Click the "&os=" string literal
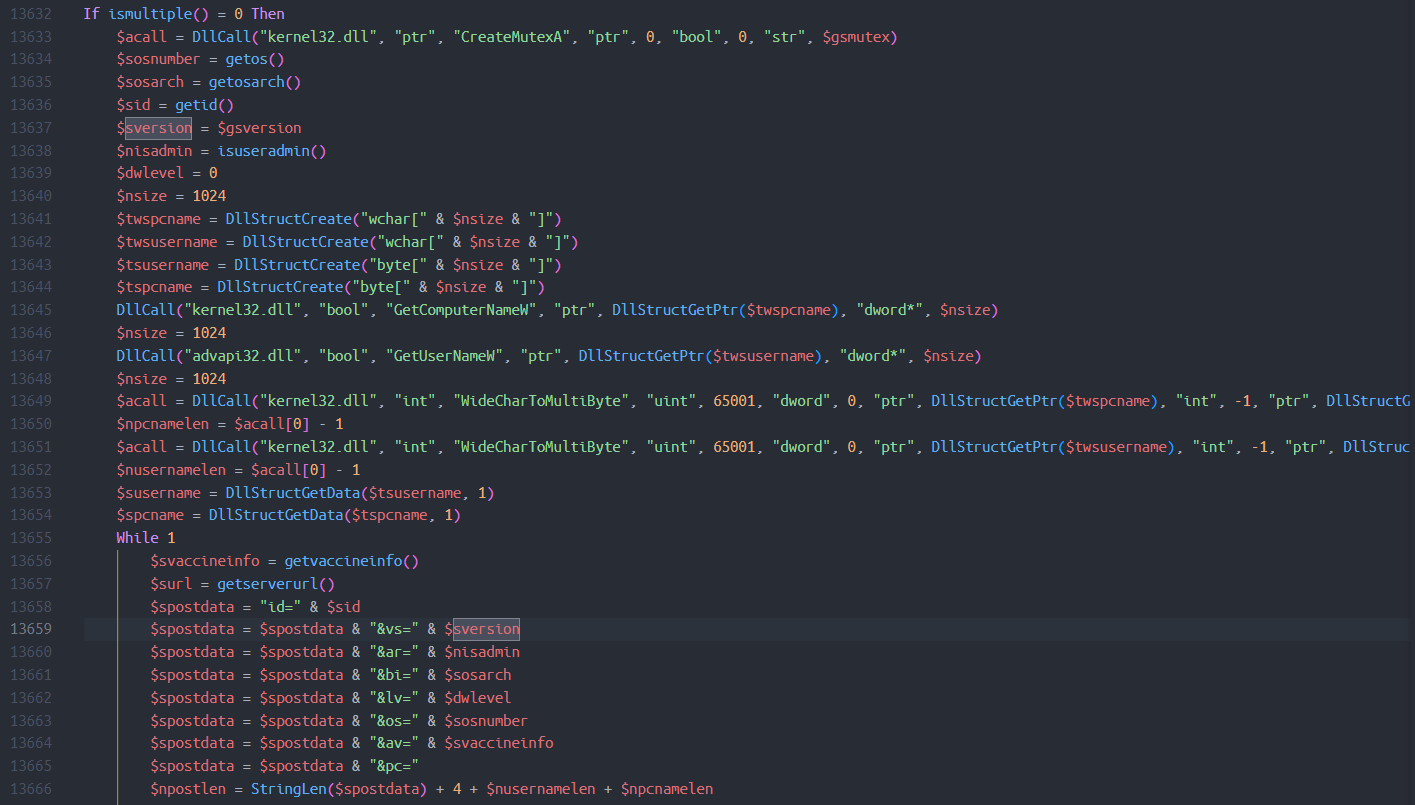The height and width of the screenshot is (805, 1415). point(394,721)
